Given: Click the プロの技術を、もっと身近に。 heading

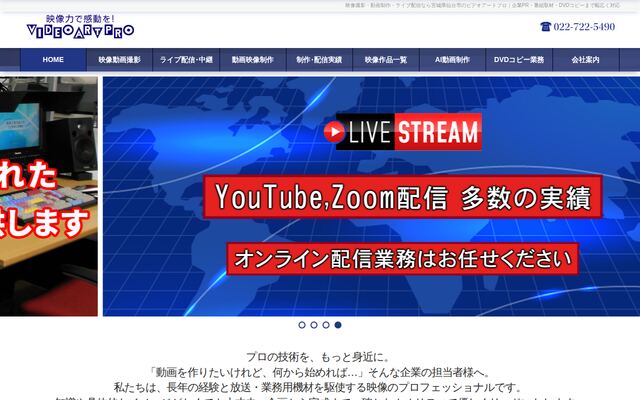Looking at the screenshot, I should [x=318, y=357].
